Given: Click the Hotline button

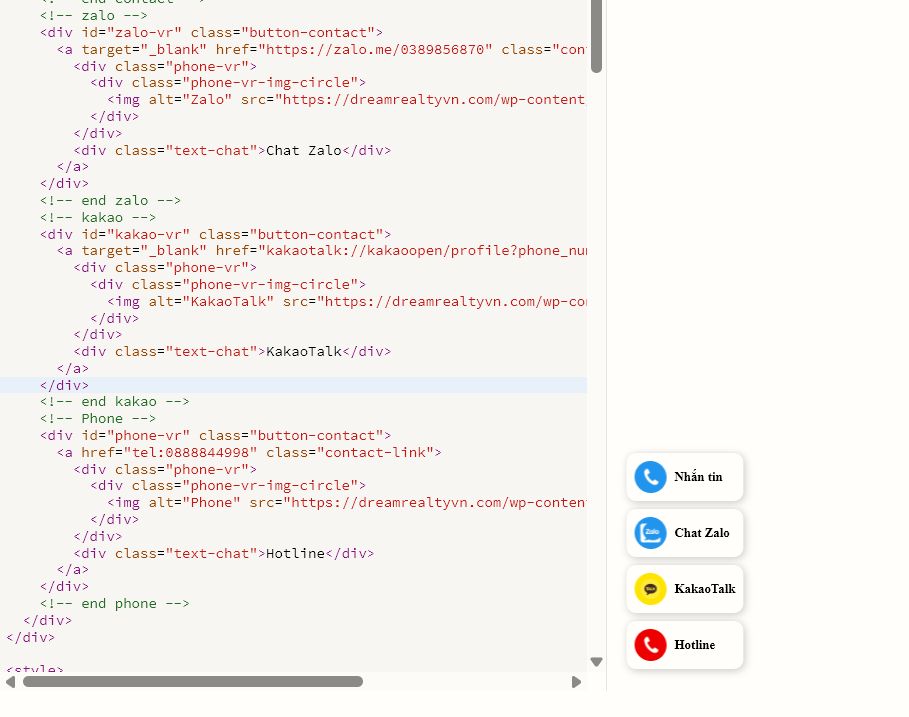Looking at the screenshot, I should (684, 645).
